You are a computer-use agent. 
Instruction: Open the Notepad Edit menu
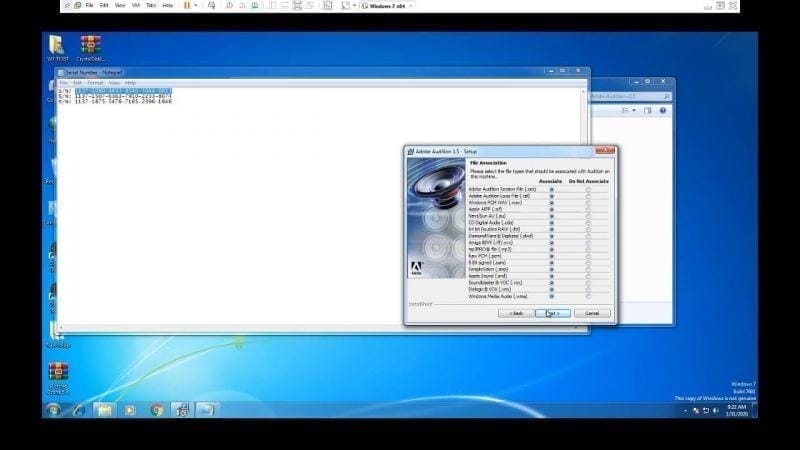pyautogui.click(x=77, y=83)
